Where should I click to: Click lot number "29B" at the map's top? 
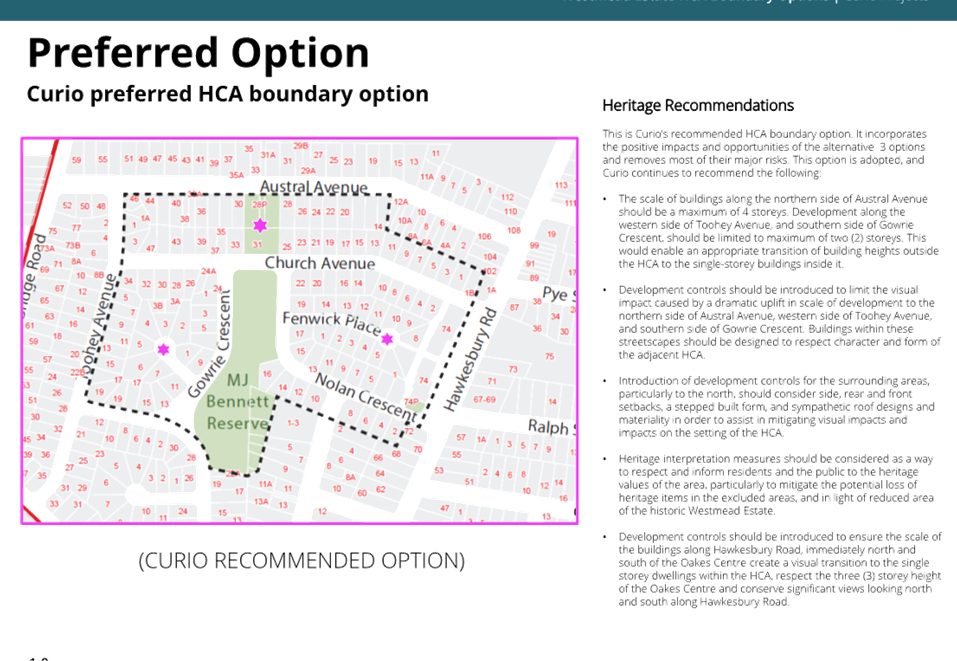click(300, 146)
